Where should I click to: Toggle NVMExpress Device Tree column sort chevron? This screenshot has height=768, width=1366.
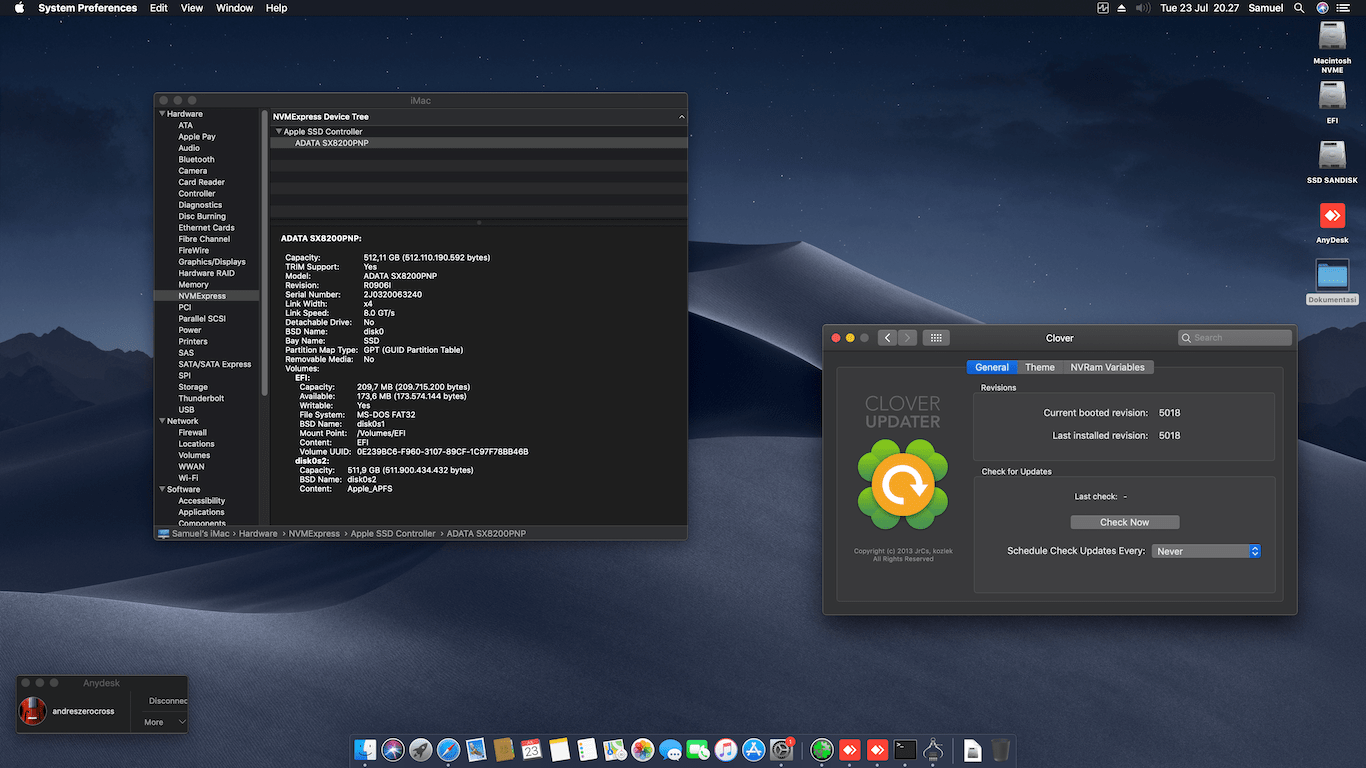point(681,117)
